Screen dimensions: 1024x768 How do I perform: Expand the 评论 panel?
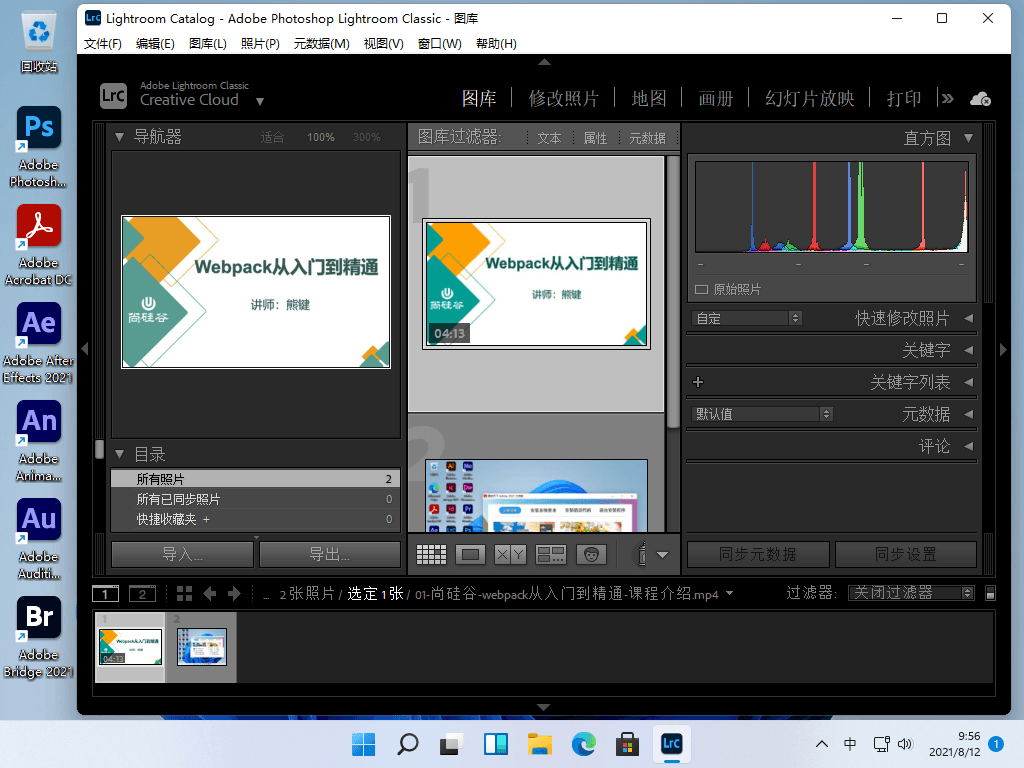968,446
